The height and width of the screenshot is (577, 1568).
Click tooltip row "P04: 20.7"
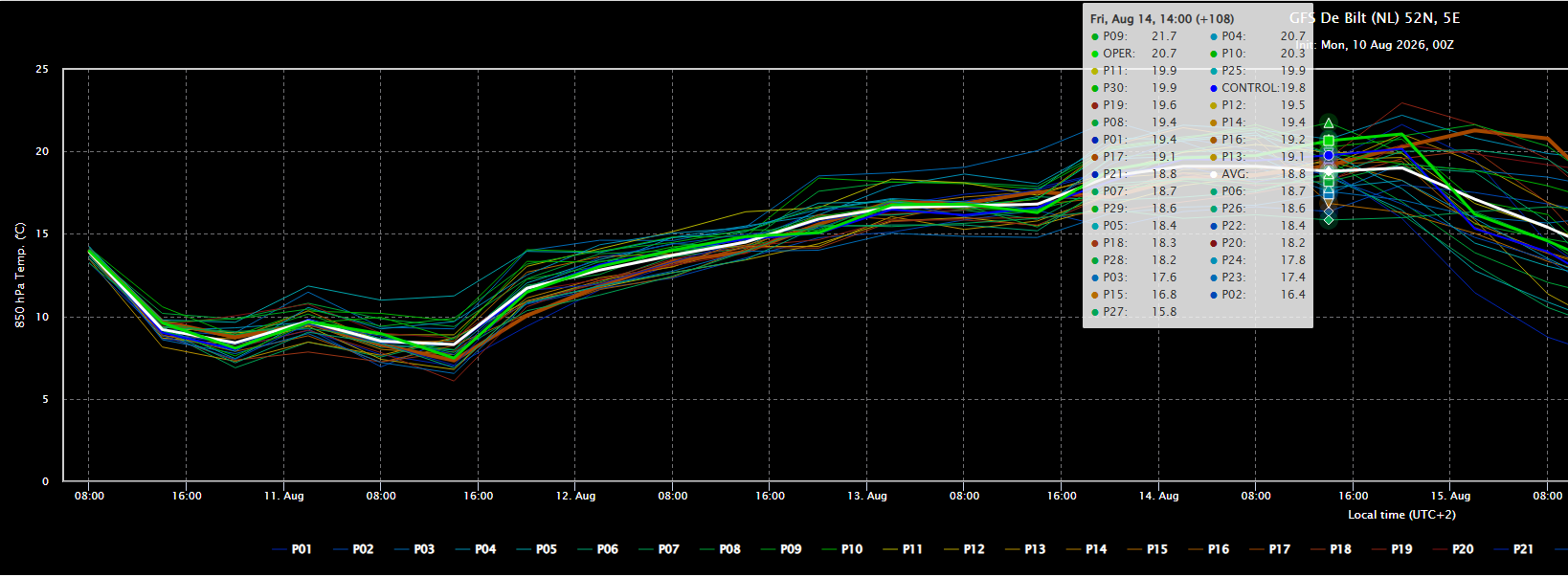pyautogui.click(x=1258, y=36)
